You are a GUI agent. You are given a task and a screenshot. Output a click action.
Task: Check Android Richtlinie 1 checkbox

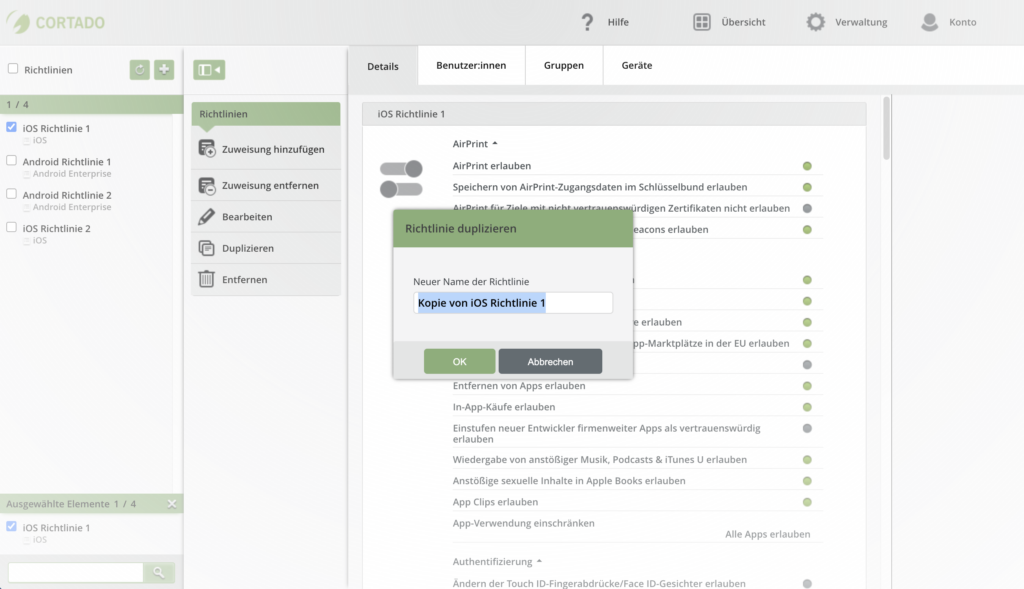pos(11,161)
